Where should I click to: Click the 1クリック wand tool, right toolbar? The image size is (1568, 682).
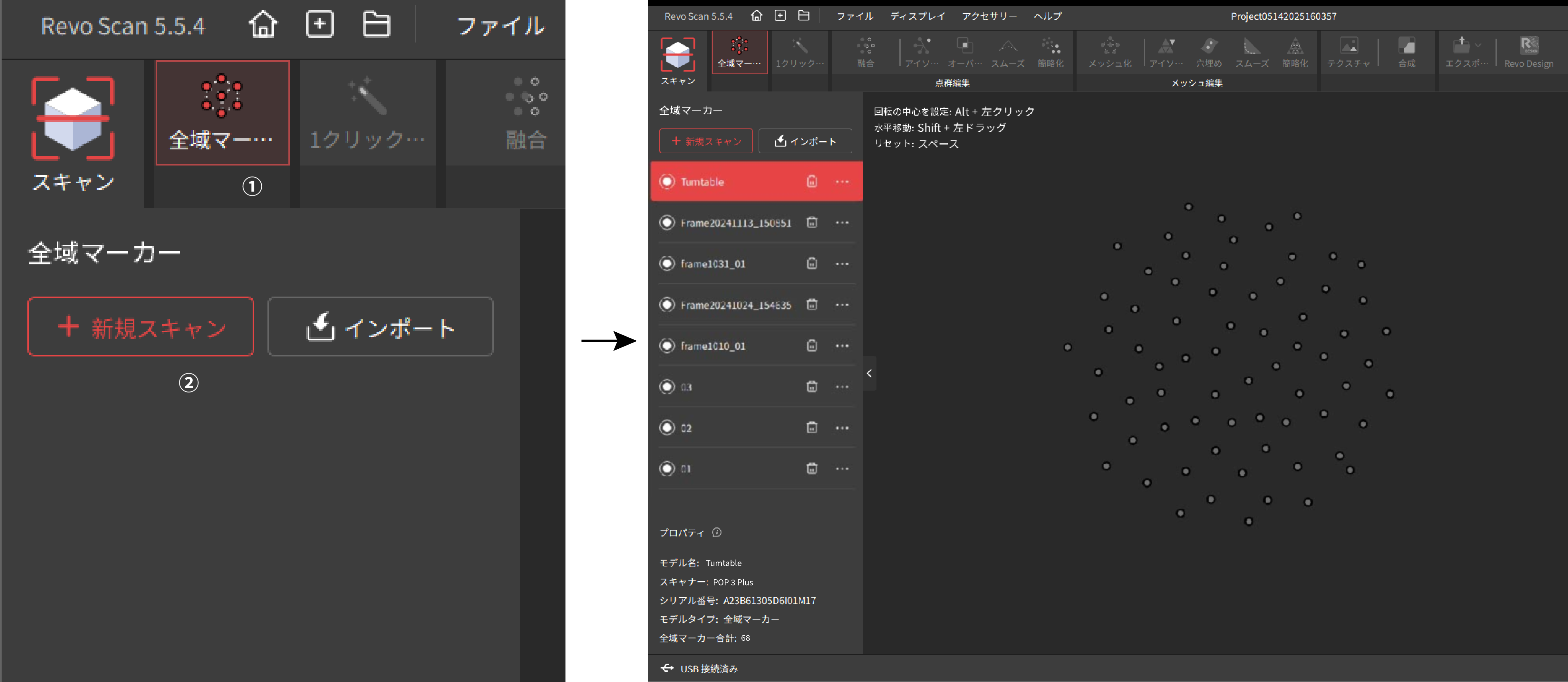(799, 52)
